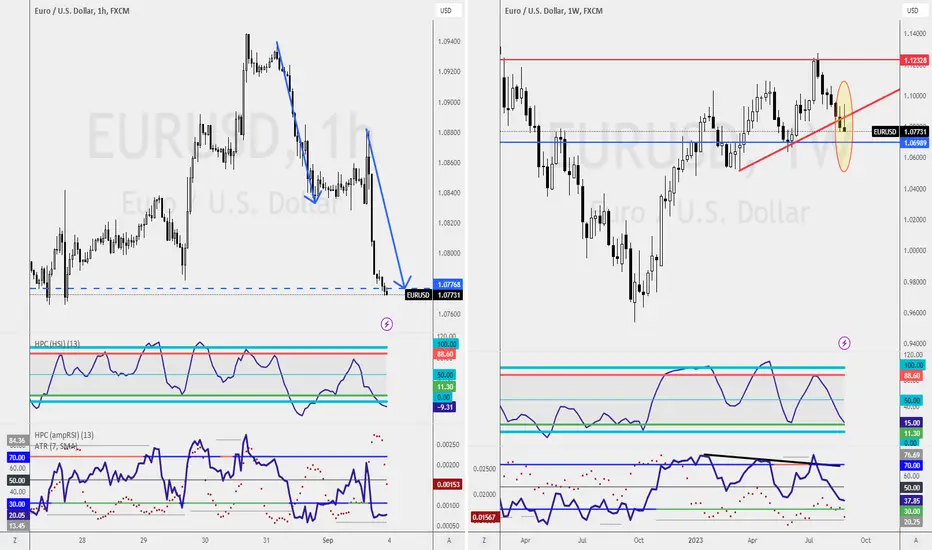Select the weekly chart title Euro / U.S. Dollar, 1W, FXCM

tap(553, 11)
